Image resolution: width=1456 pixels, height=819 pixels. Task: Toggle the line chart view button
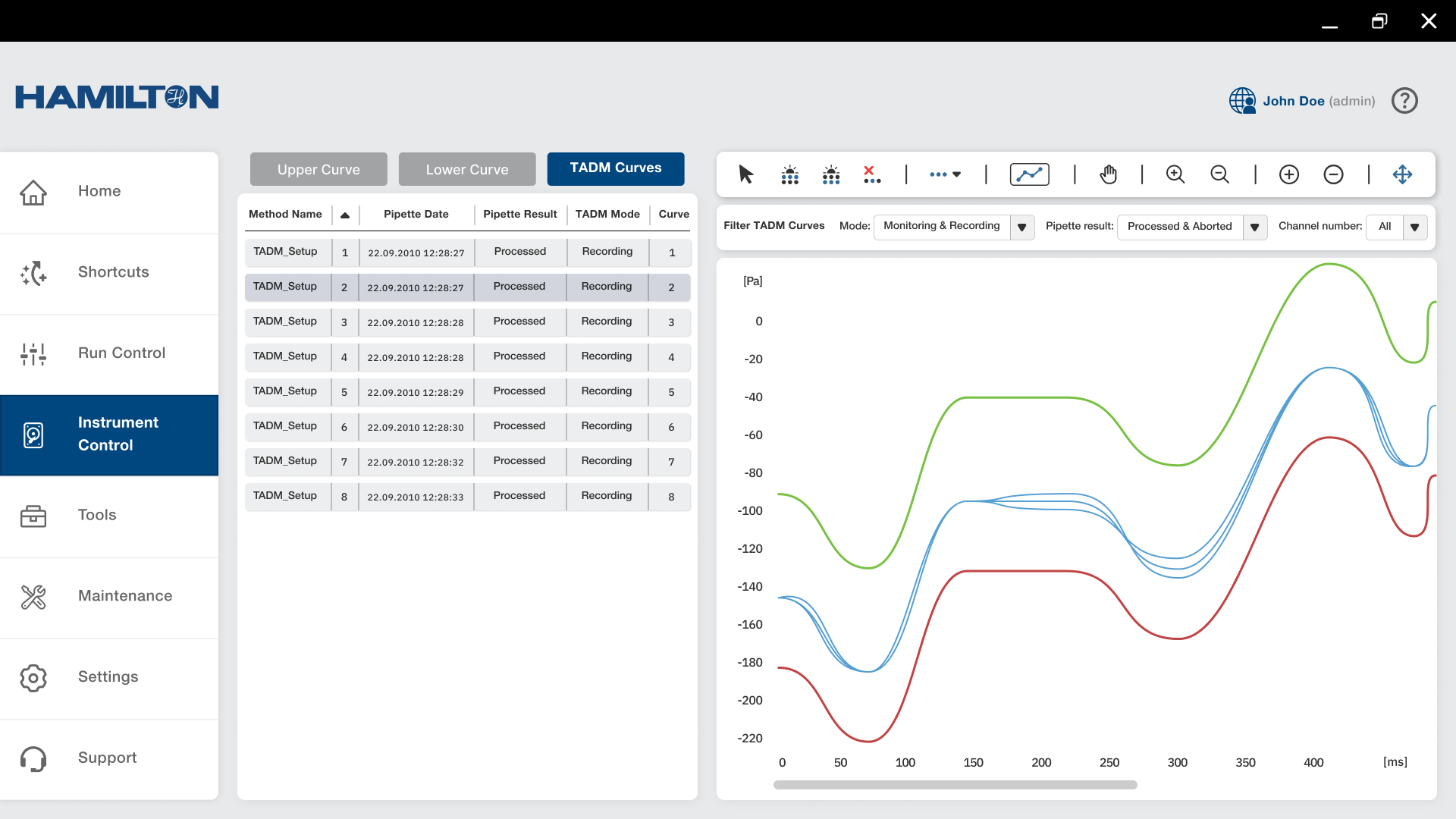1029,174
